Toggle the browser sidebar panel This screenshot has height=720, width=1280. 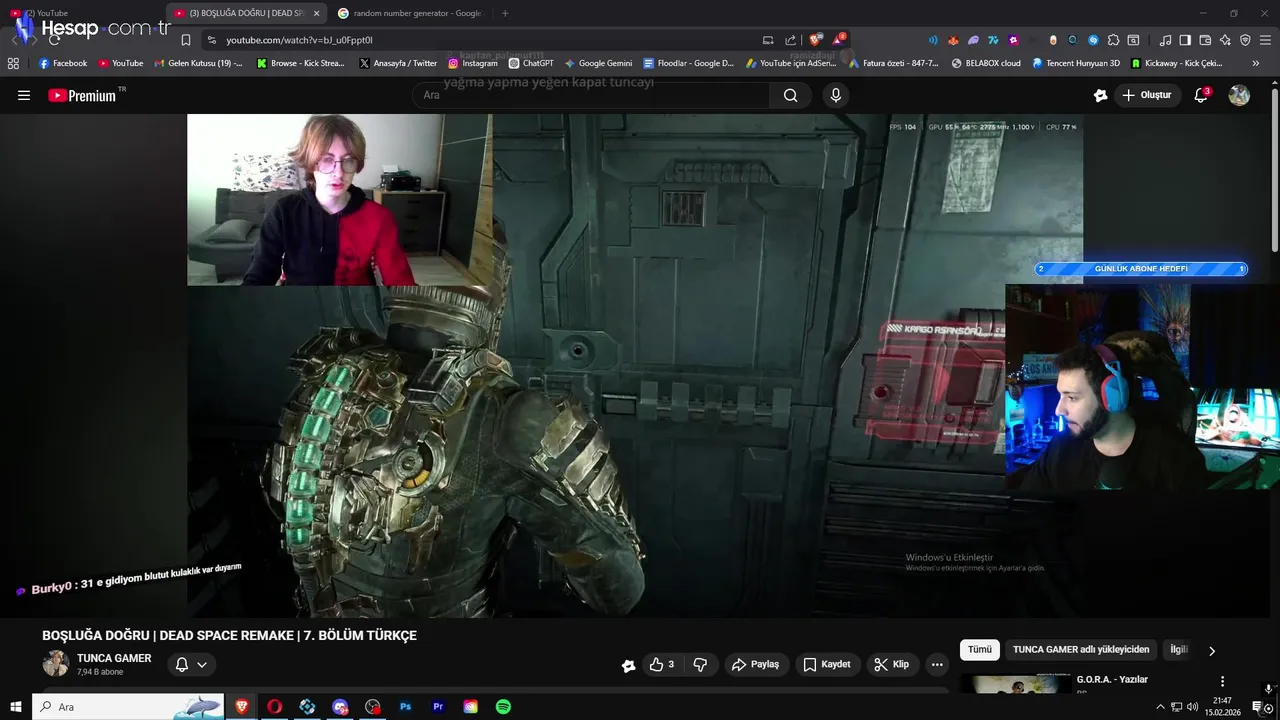pyautogui.click(x=1185, y=40)
